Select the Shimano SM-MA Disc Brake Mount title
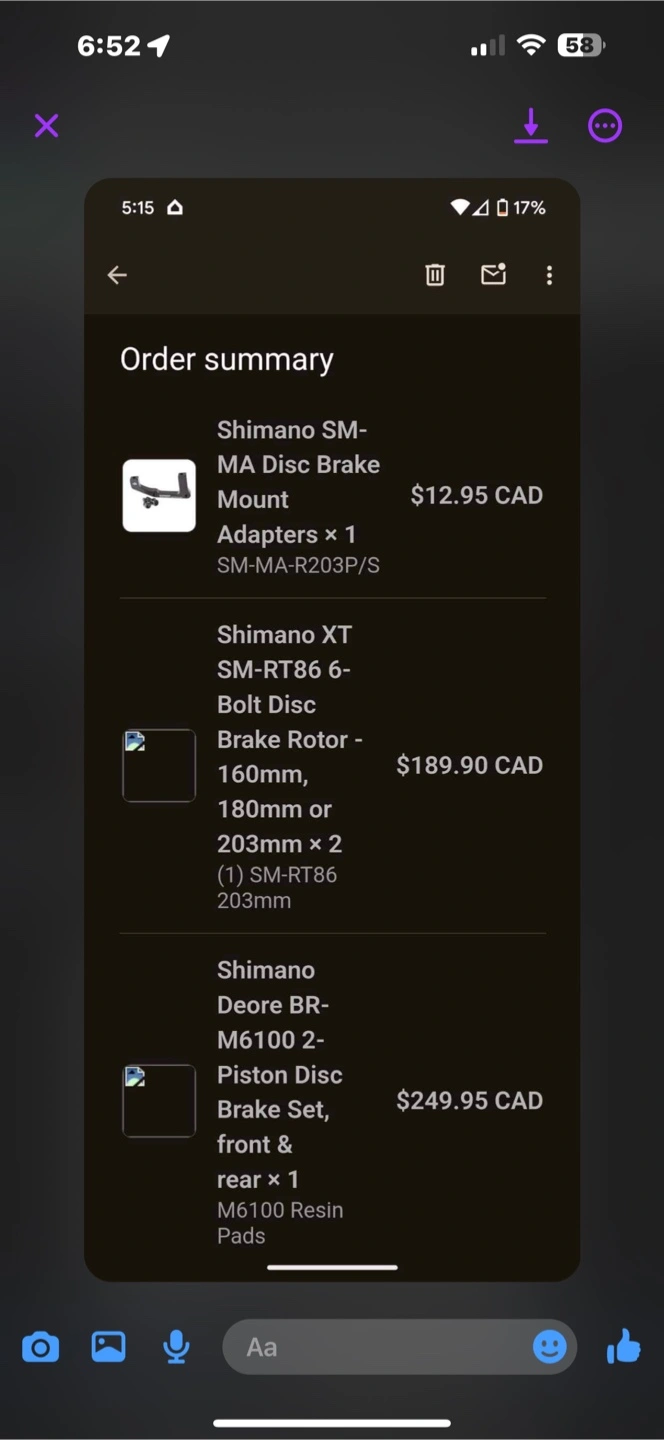The image size is (664, 1440). tap(298, 482)
